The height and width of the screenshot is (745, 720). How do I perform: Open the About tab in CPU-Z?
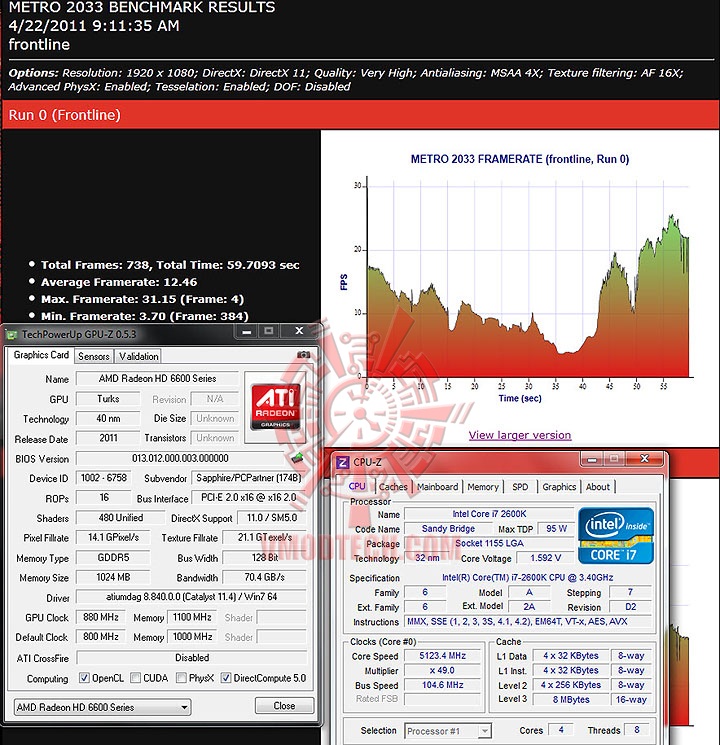pyautogui.click(x=597, y=487)
